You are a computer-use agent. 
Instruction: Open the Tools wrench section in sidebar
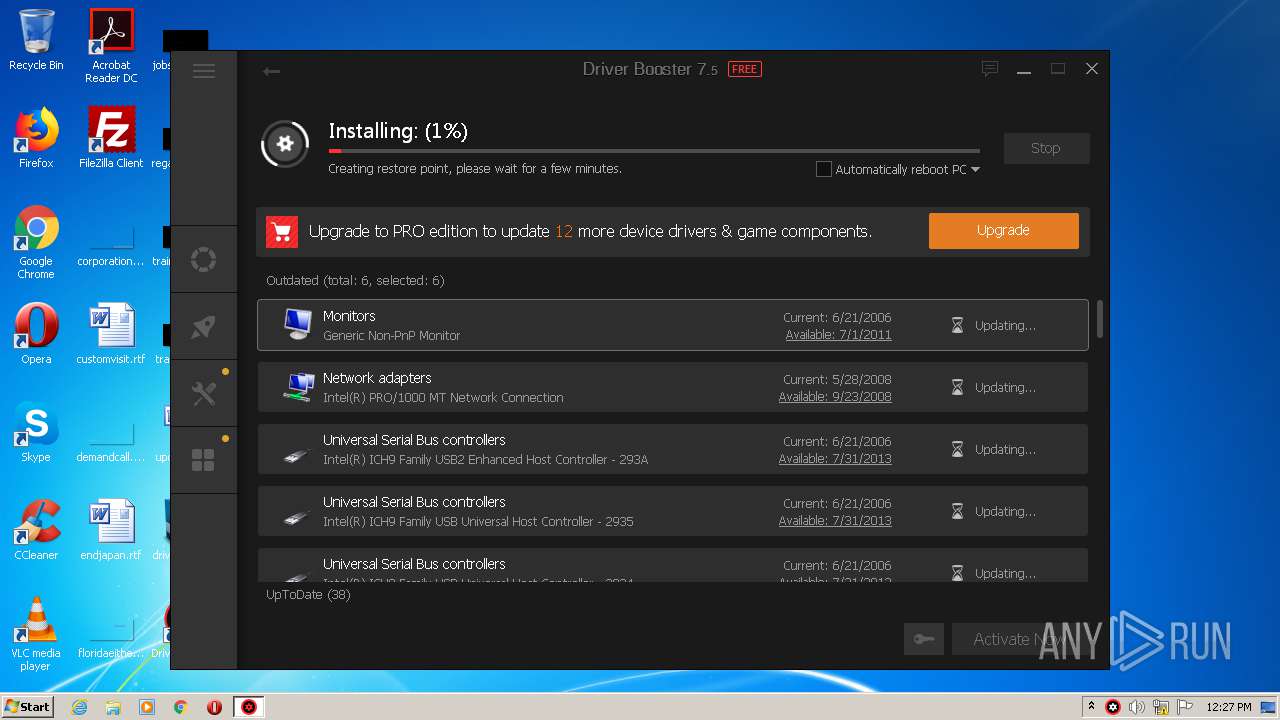204,394
